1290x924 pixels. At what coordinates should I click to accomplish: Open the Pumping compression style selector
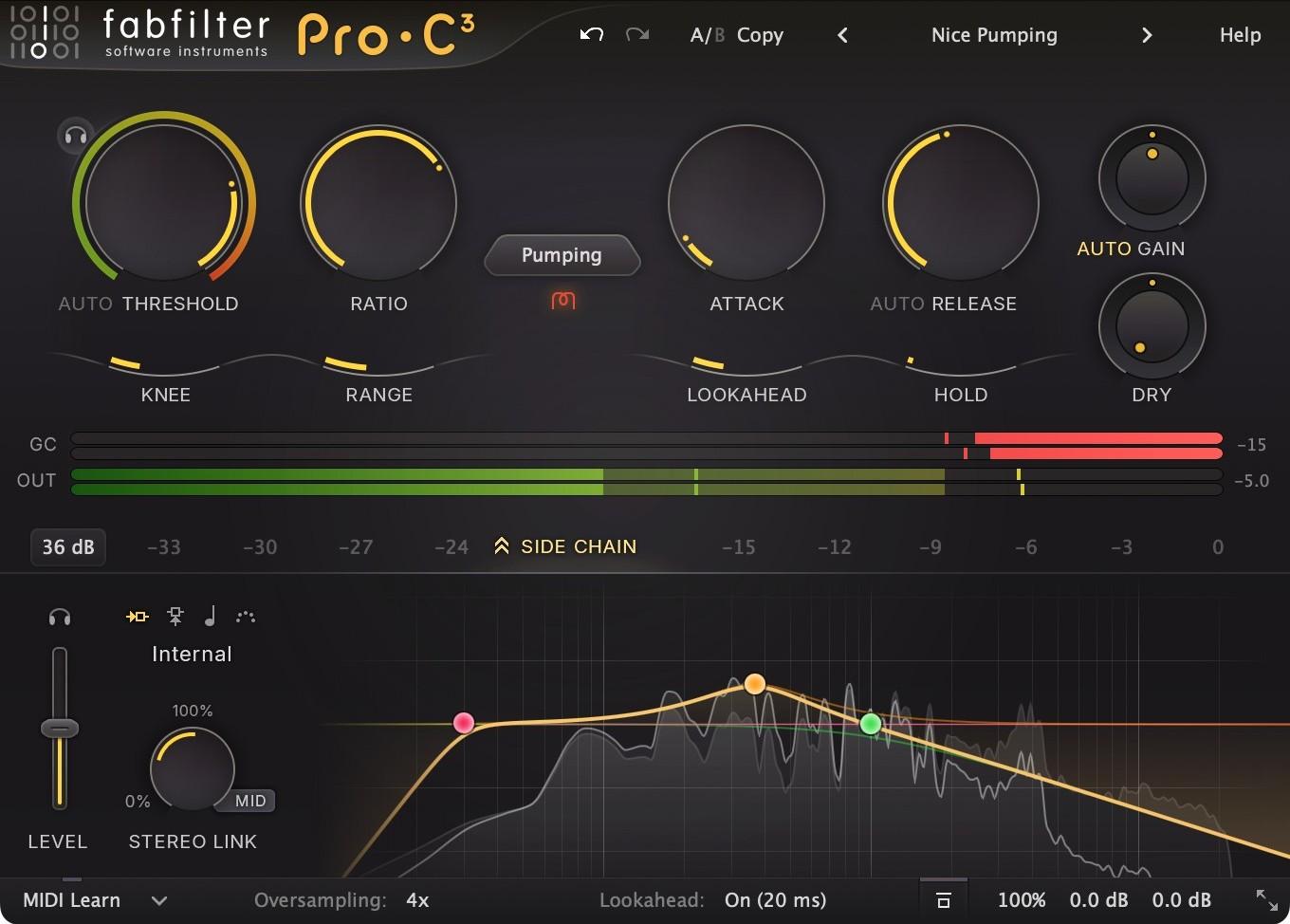click(x=562, y=255)
